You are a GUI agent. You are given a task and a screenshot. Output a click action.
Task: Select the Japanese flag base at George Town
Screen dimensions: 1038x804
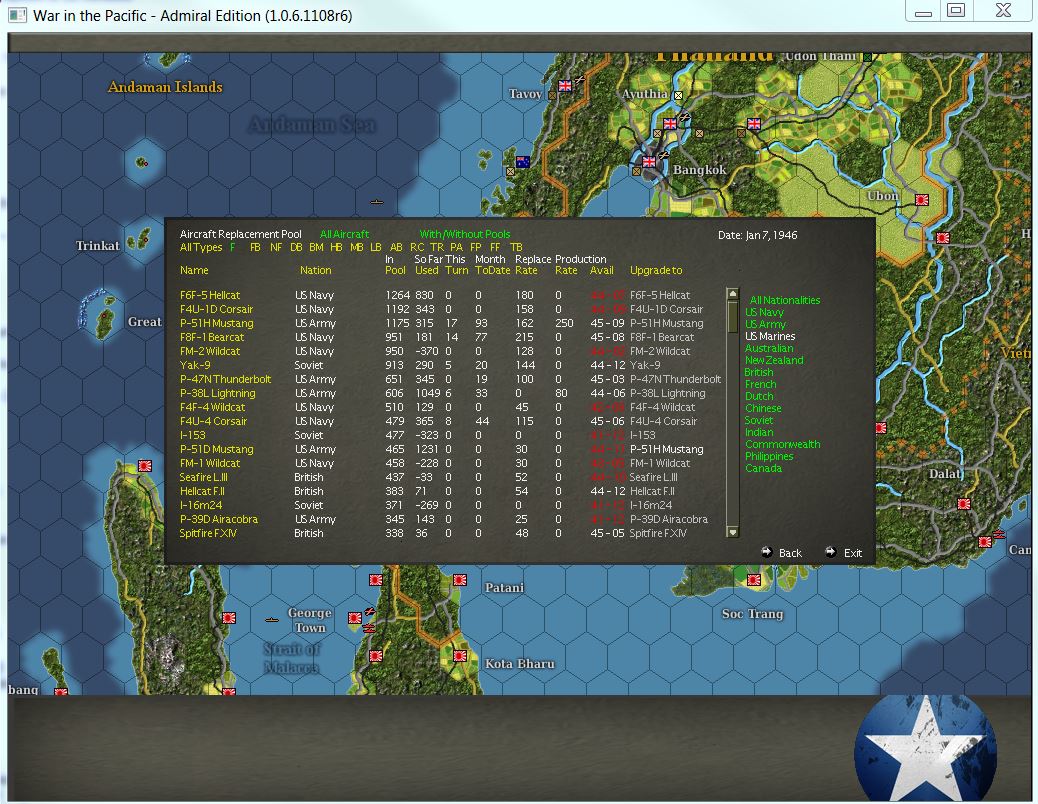pos(355,617)
